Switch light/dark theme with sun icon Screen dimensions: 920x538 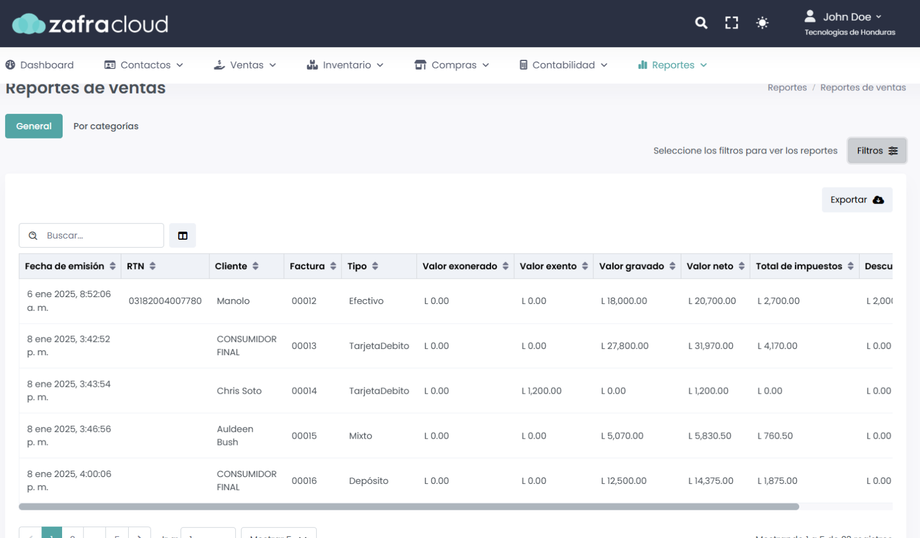pos(762,23)
